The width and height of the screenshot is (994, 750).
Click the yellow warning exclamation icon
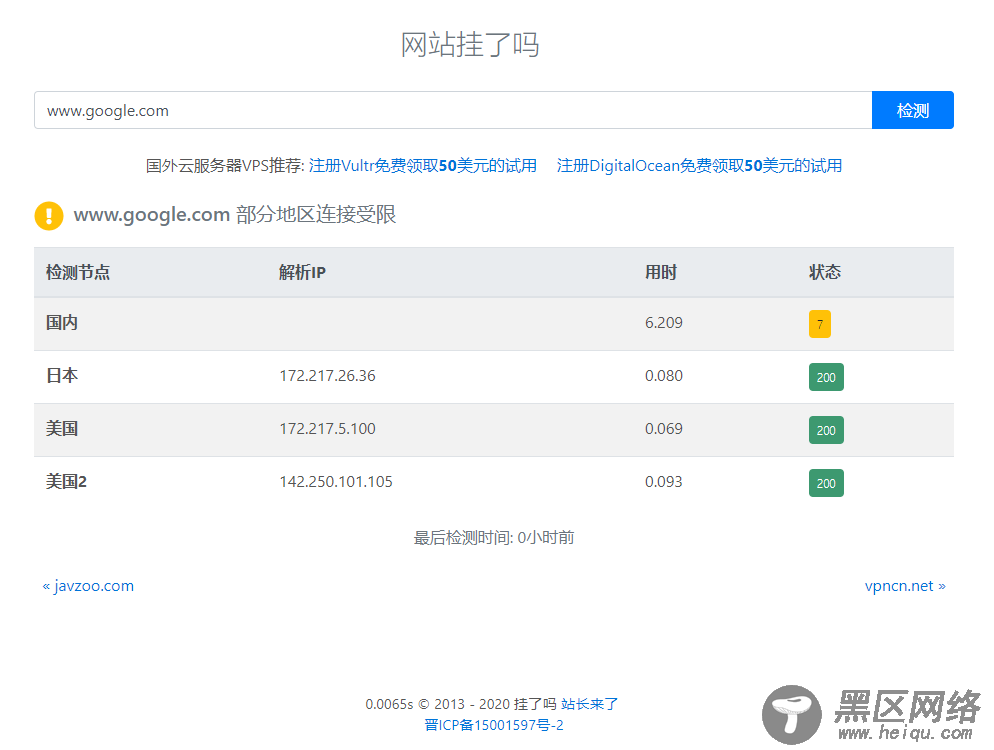point(49,216)
